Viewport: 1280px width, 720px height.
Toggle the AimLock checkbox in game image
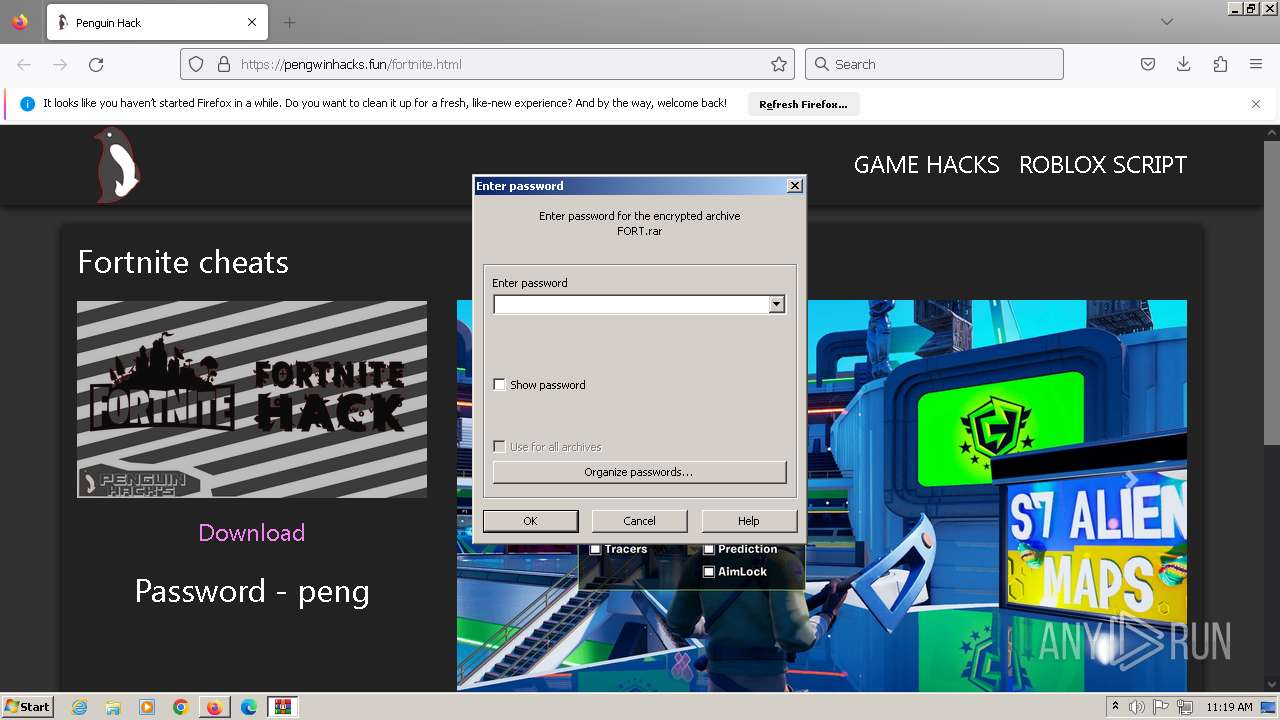709,572
